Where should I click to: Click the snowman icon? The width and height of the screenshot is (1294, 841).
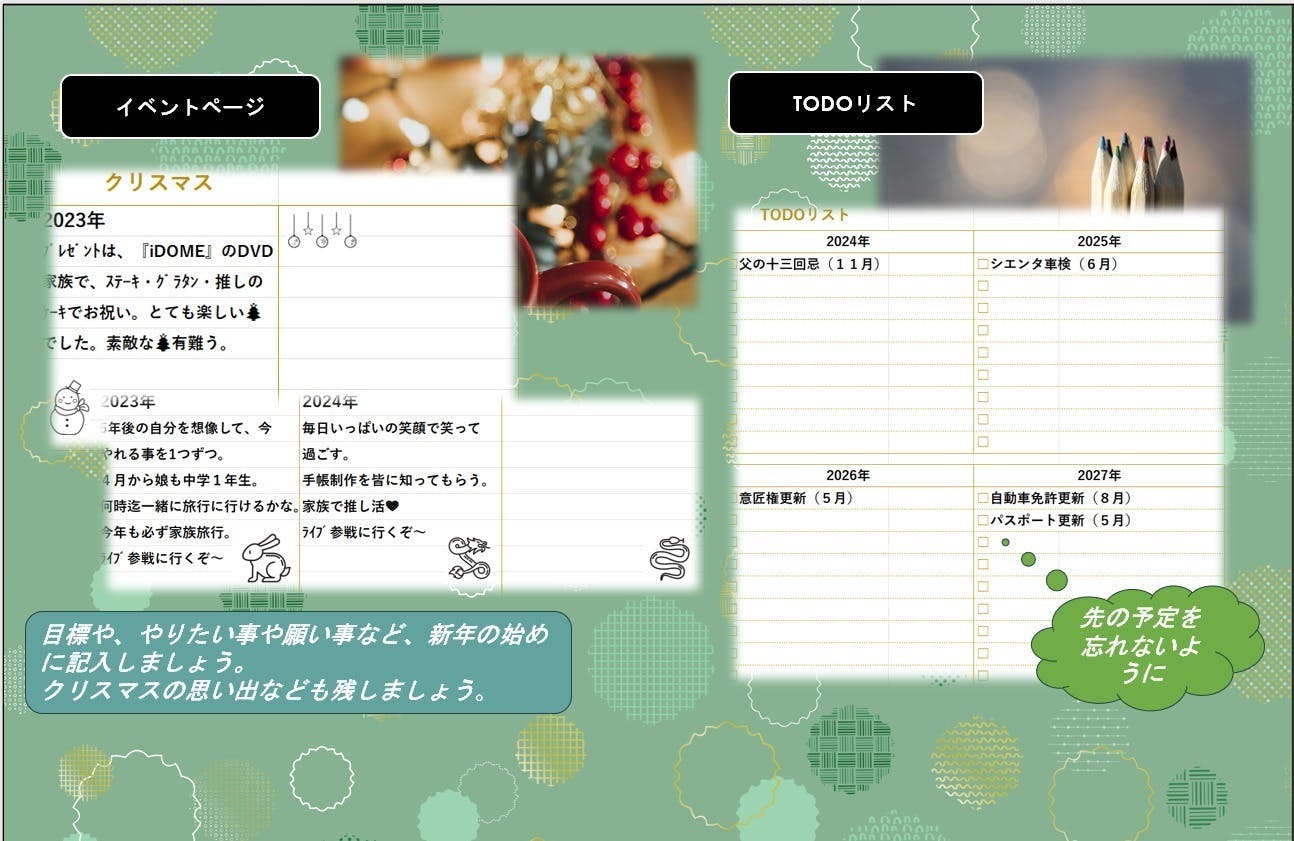coord(68,407)
